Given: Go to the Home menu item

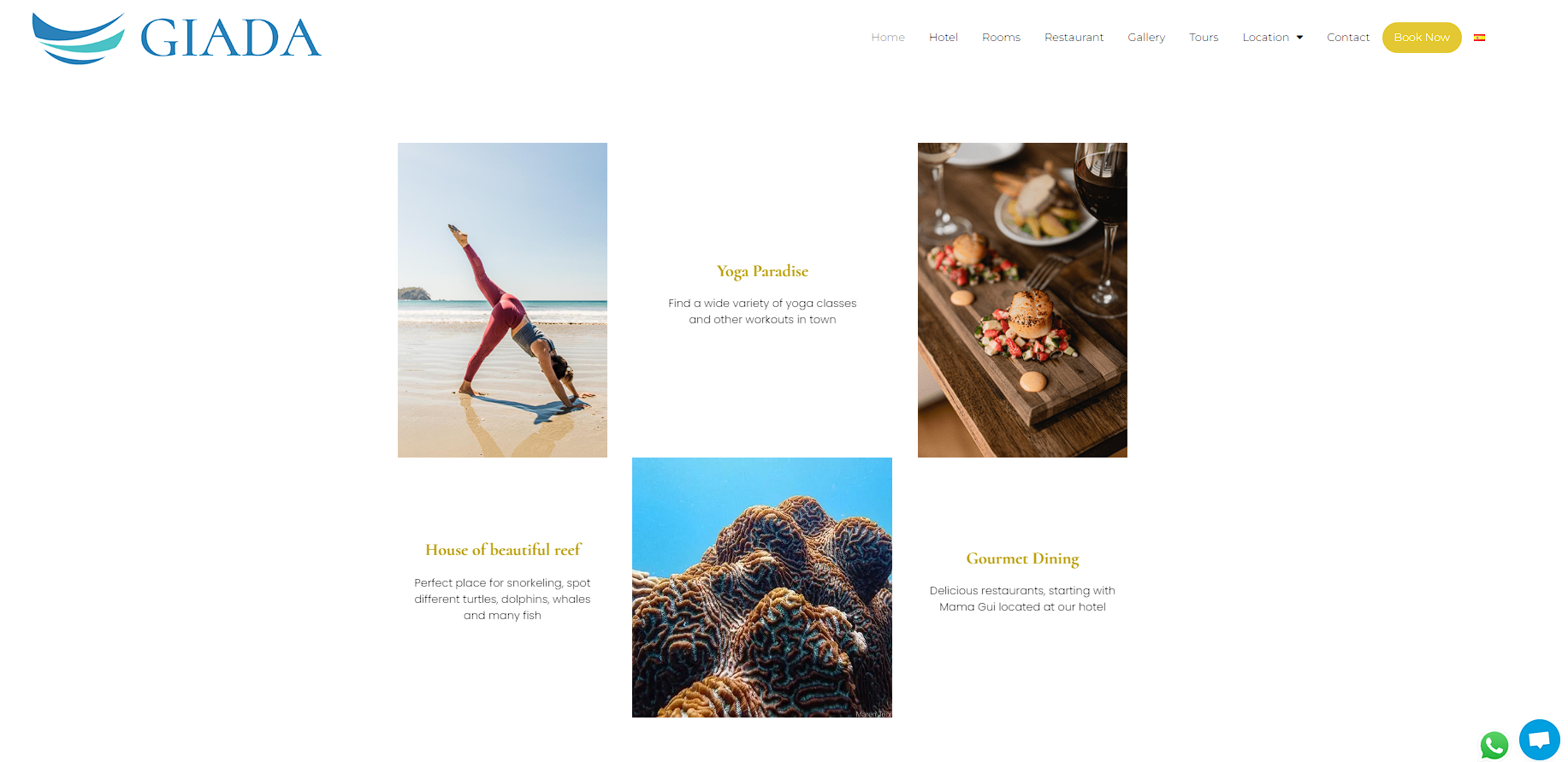Looking at the screenshot, I should 888,38.
